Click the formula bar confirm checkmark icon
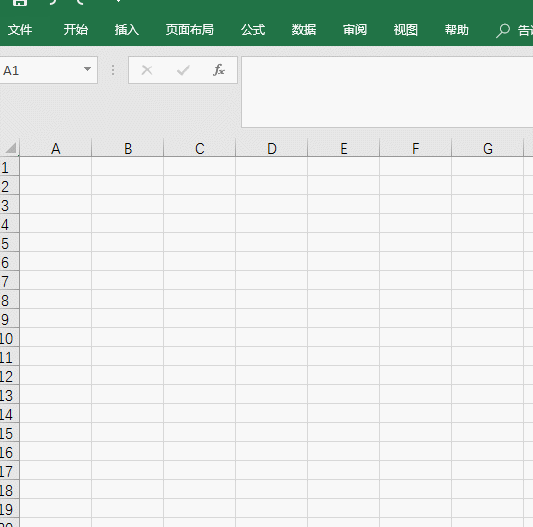This screenshot has width=533, height=527. pyautogui.click(x=183, y=70)
